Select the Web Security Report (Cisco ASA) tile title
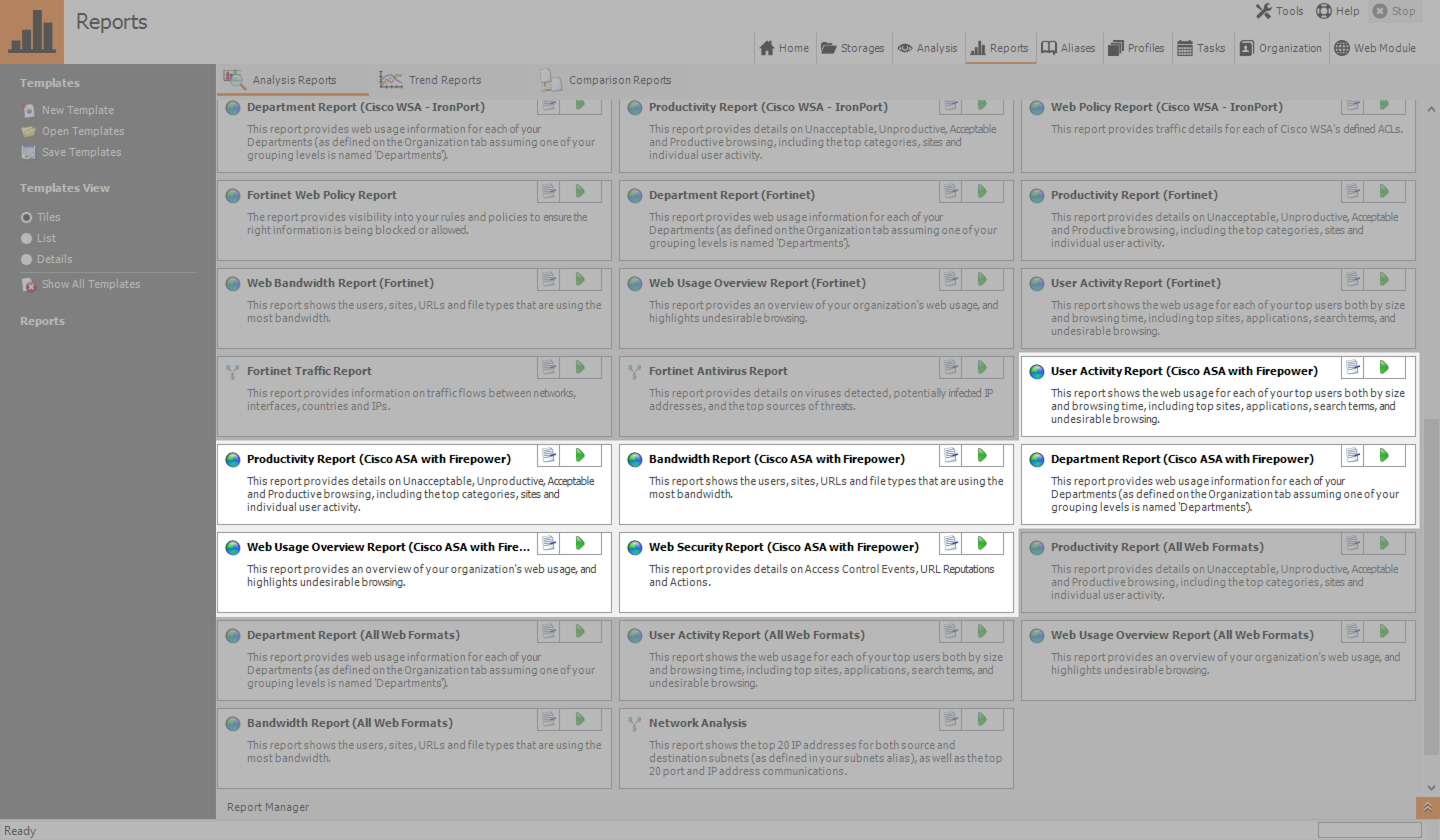The height and width of the screenshot is (840, 1440). tap(783, 547)
